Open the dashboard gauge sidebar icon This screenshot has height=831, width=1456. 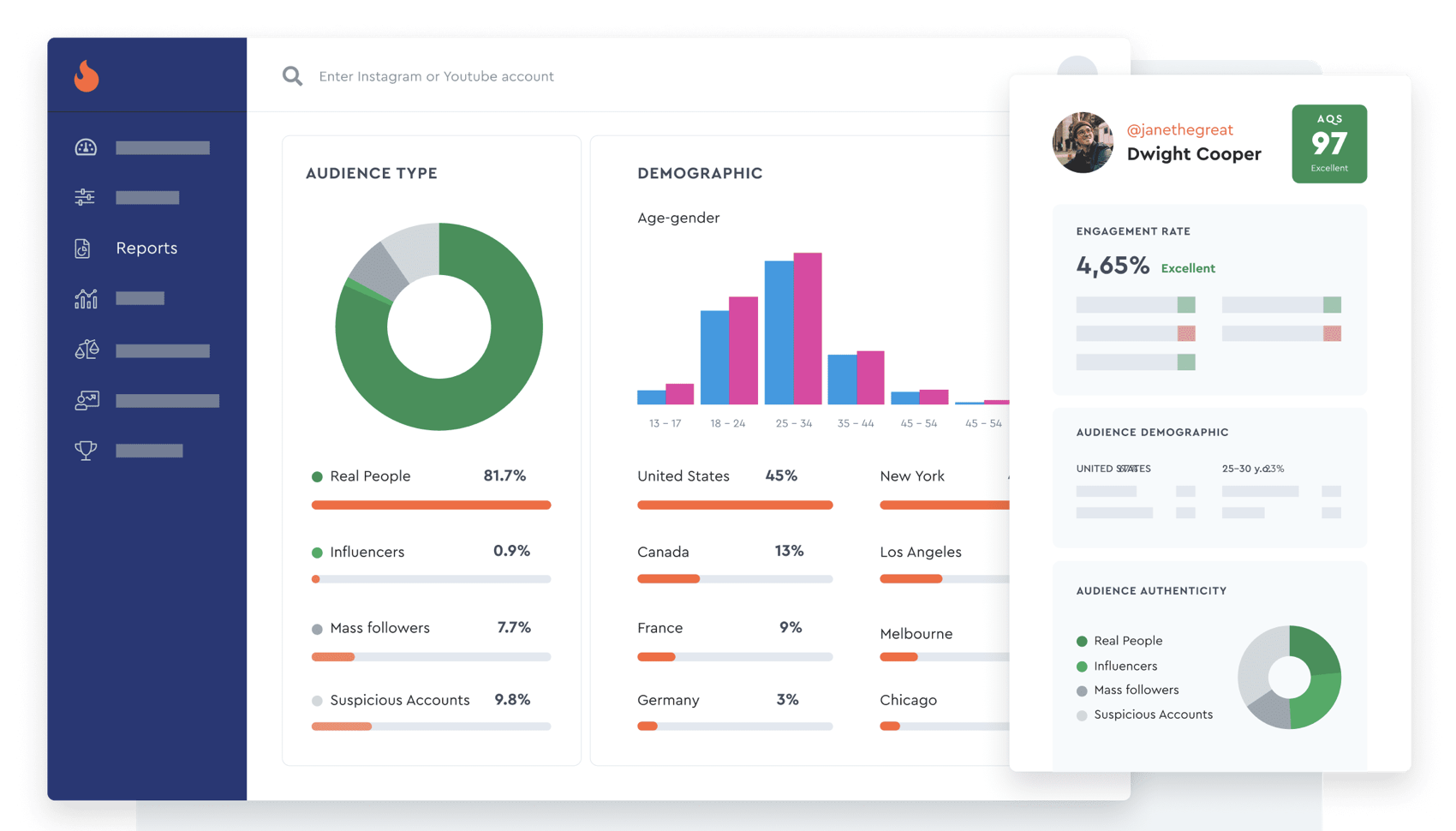click(86, 147)
